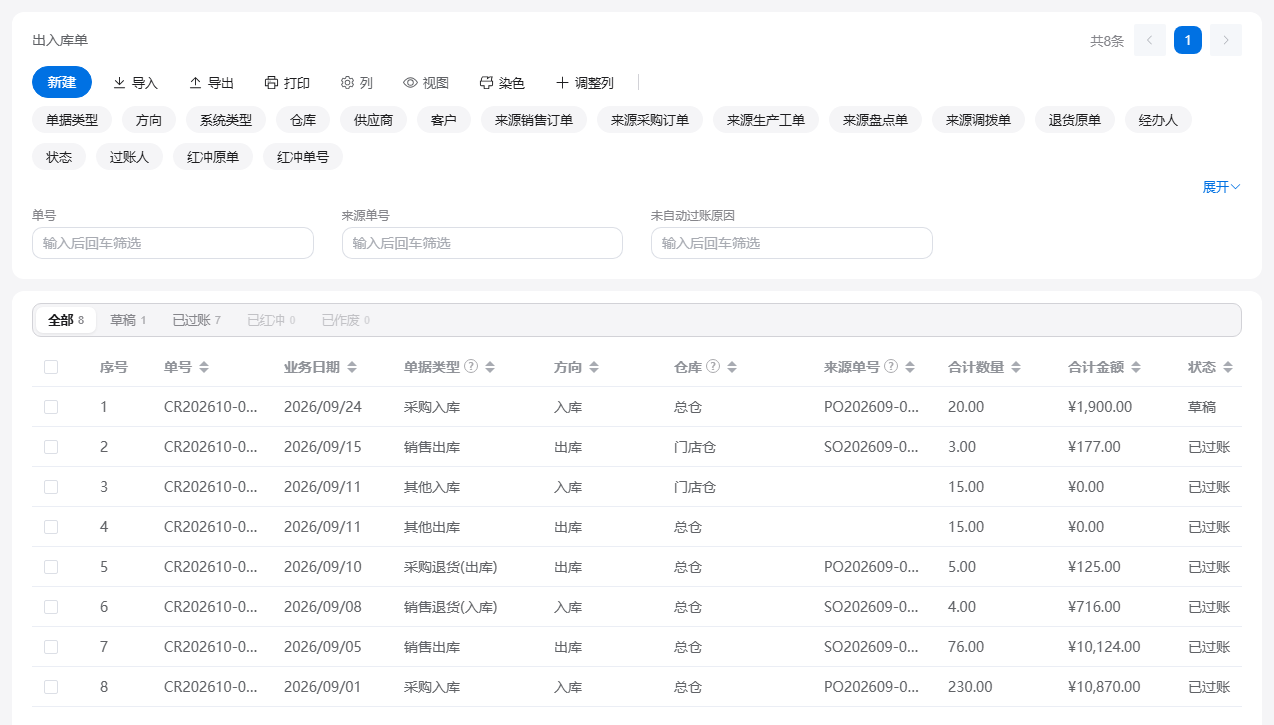This screenshot has height=725, width=1274.
Task: Check row 2 销售出库 checkbox
Action: click(51, 447)
